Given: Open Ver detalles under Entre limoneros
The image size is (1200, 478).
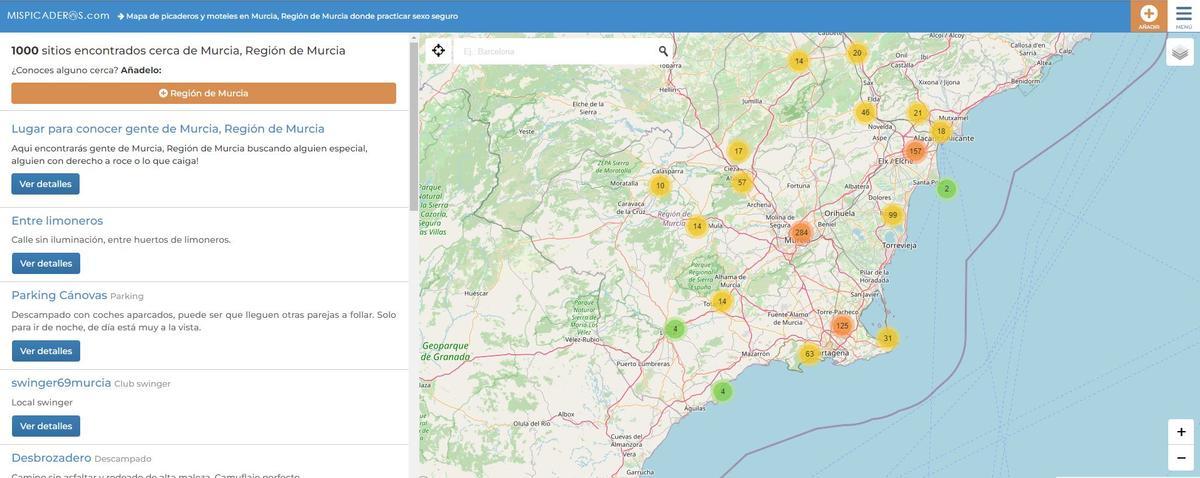Looking at the screenshot, I should [x=46, y=264].
